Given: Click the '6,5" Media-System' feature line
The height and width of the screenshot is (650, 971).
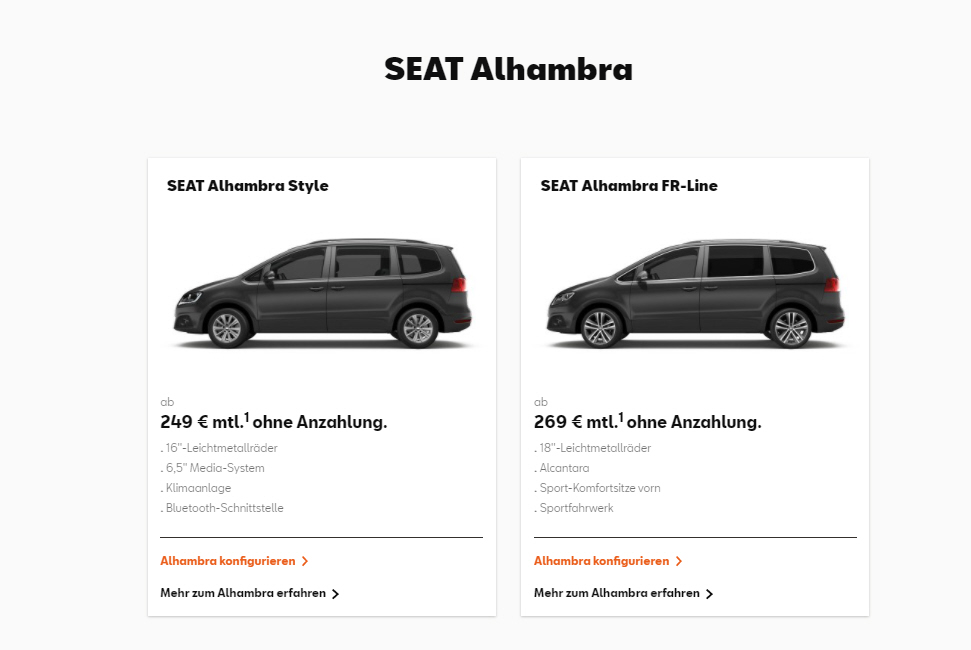Looking at the screenshot, I should [x=214, y=468].
